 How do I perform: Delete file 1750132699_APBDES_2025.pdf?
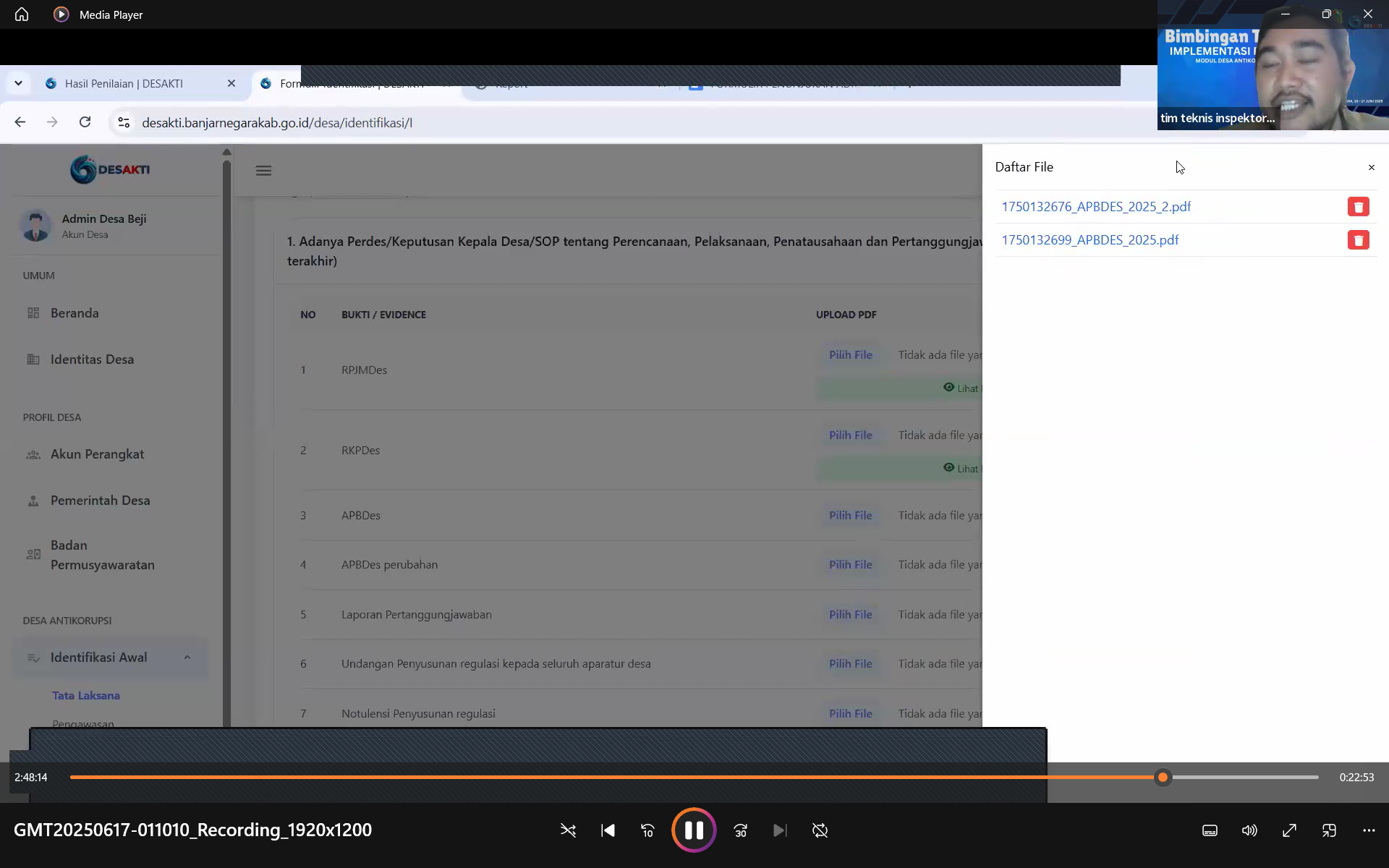click(x=1358, y=240)
